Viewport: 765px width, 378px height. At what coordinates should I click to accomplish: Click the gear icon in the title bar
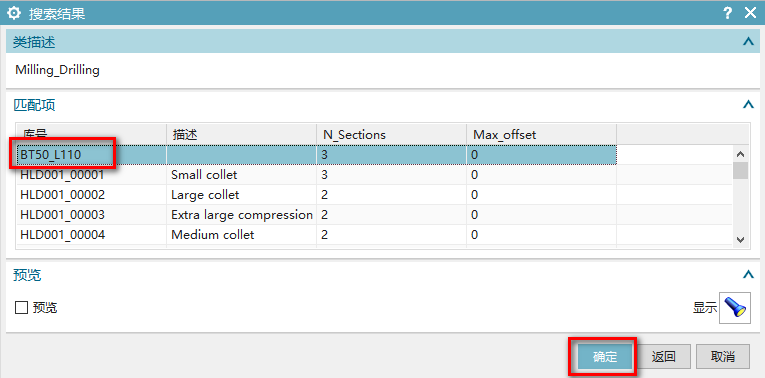(15, 13)
